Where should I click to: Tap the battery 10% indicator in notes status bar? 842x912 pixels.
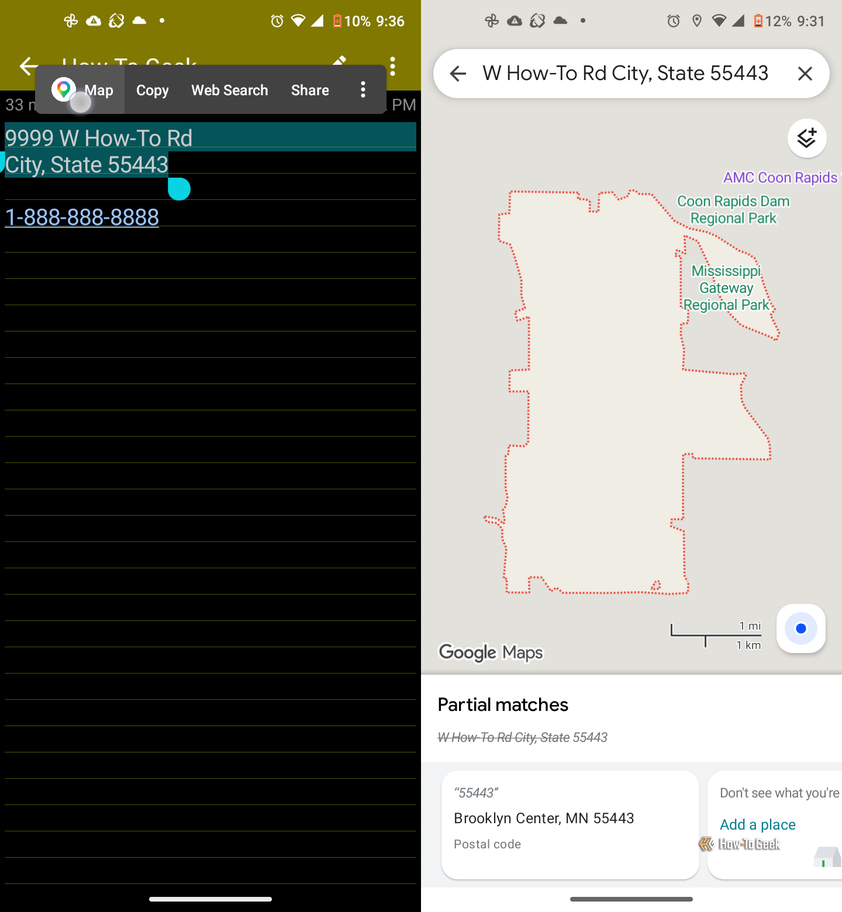pyautogui.click(x=351, y=22)
